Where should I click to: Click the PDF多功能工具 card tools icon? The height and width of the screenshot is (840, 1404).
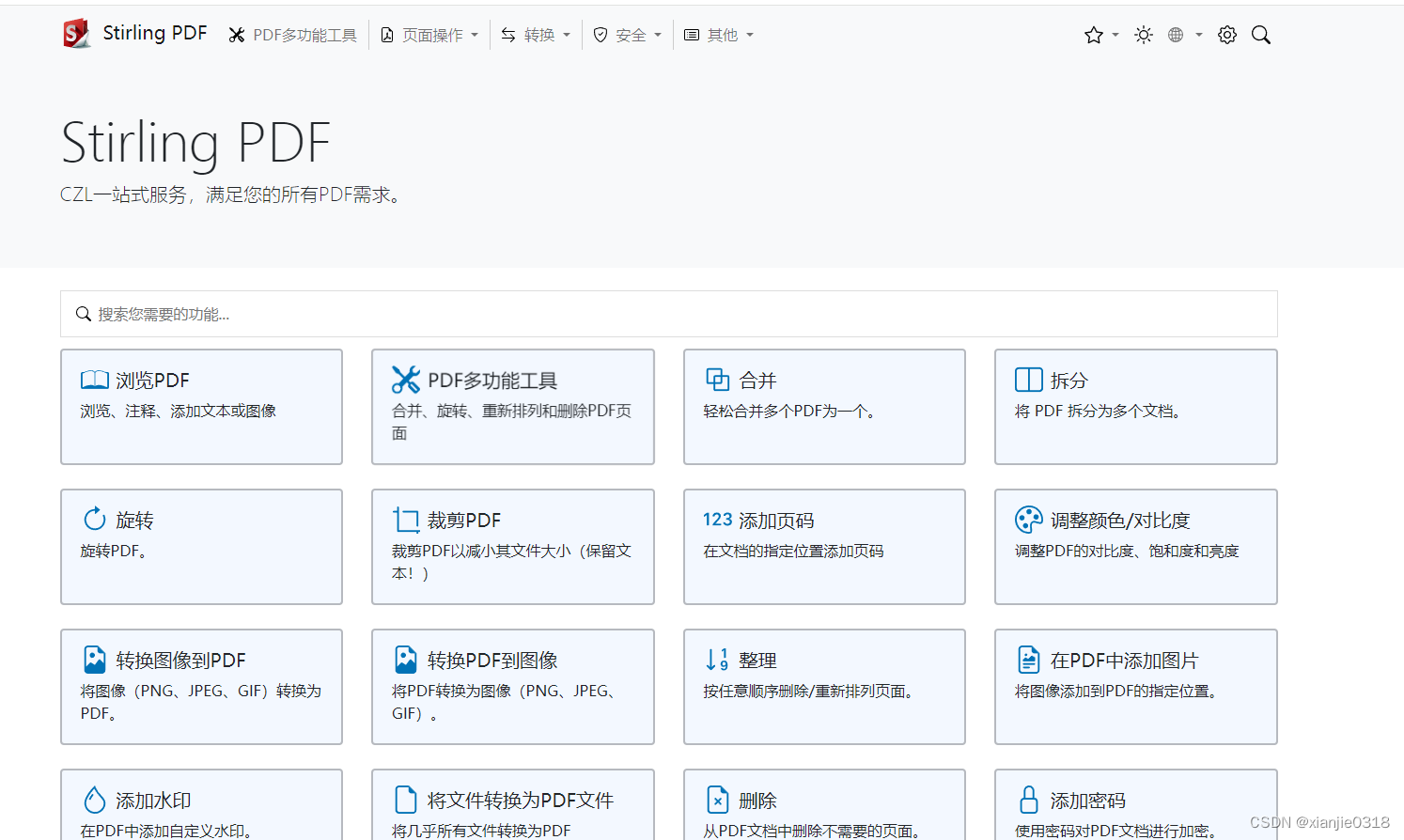point(406,380)
